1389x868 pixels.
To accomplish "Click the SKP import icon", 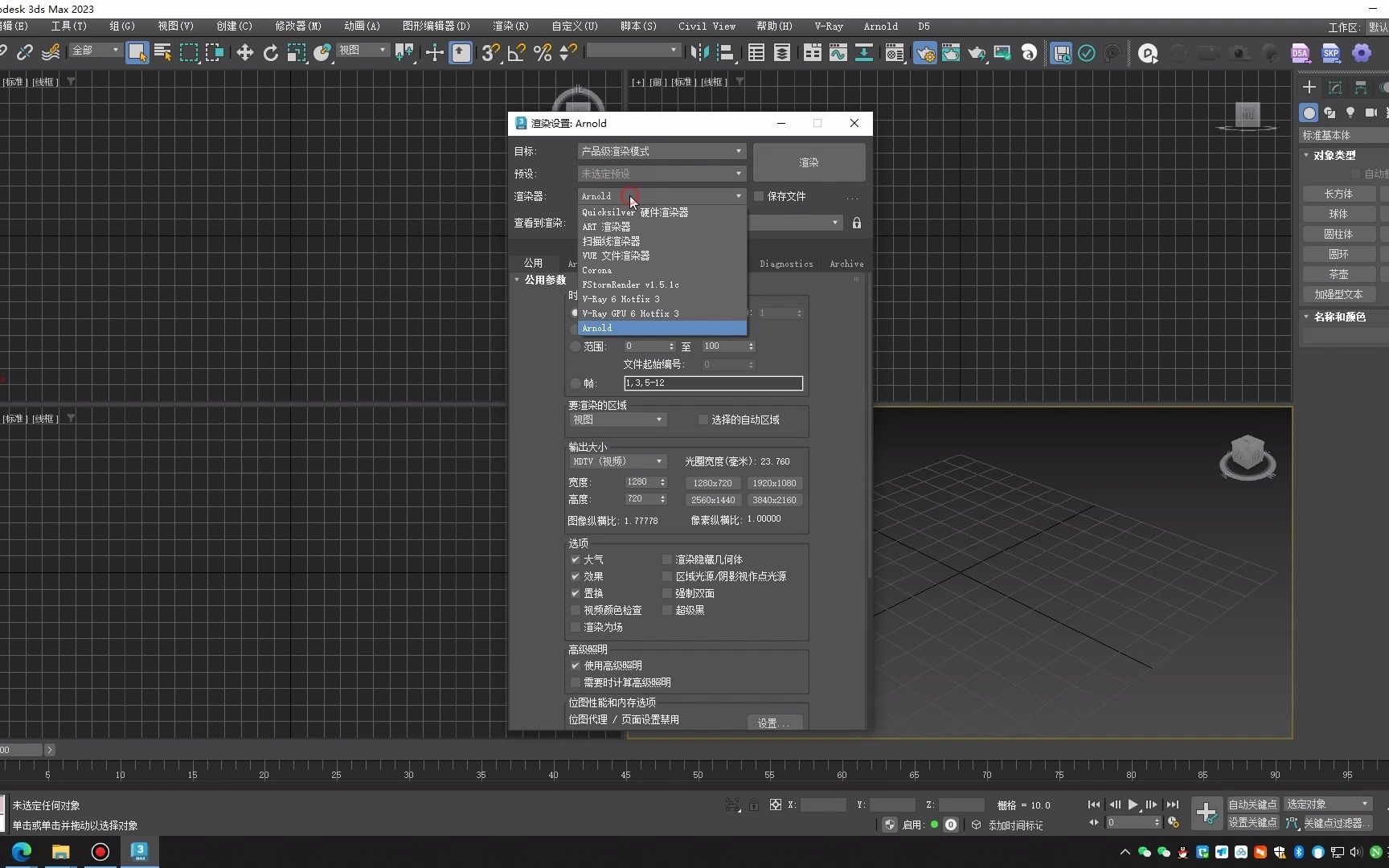I will [x=1330, y=53].
